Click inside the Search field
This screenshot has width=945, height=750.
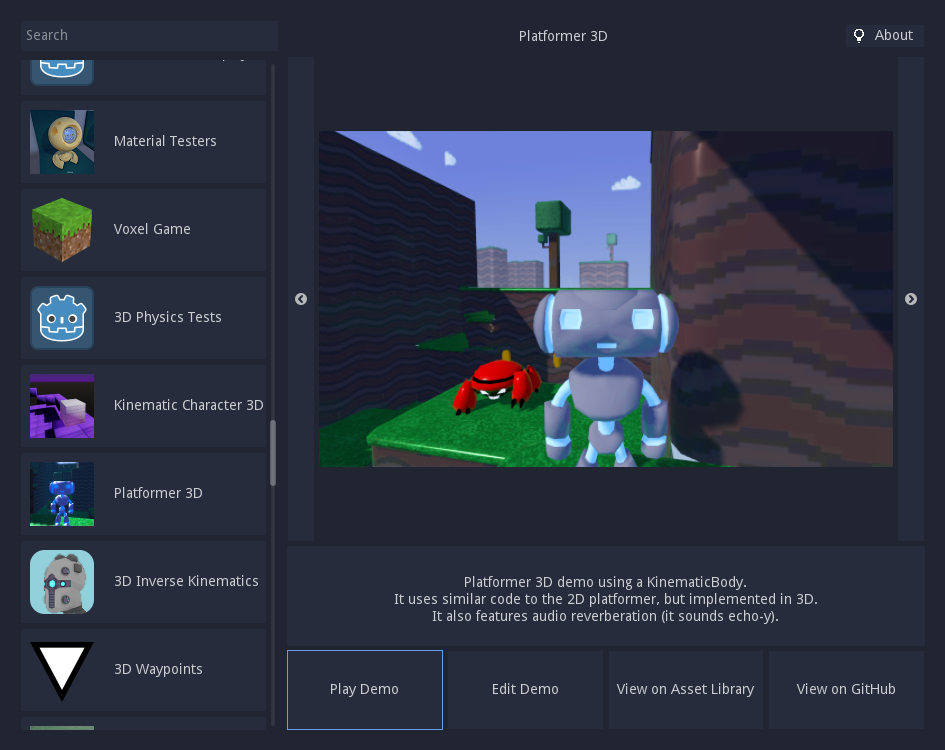[x=149, y=35]
